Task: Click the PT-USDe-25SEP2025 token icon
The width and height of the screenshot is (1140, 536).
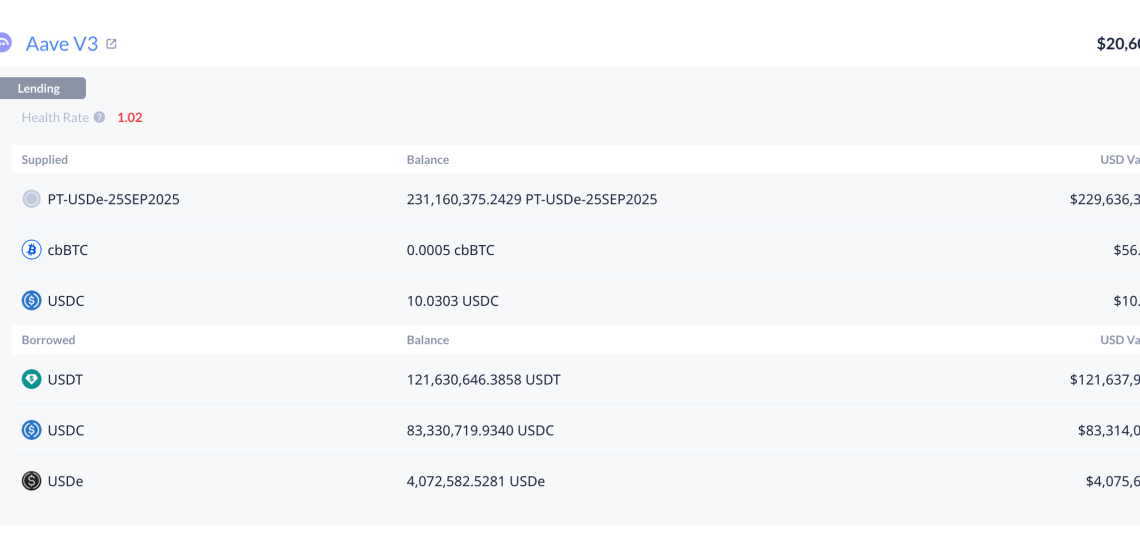Action: pyautogui.click(x=31, y=199)
